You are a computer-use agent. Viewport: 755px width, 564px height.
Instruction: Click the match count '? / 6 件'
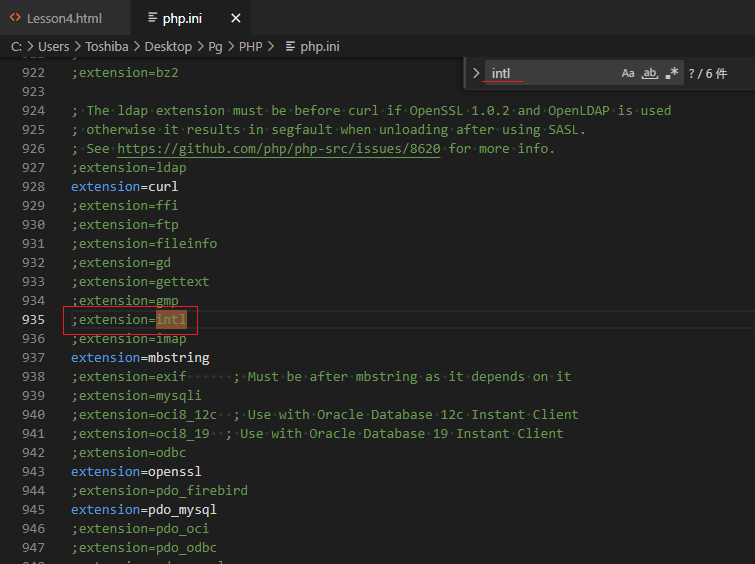[707, 74]
